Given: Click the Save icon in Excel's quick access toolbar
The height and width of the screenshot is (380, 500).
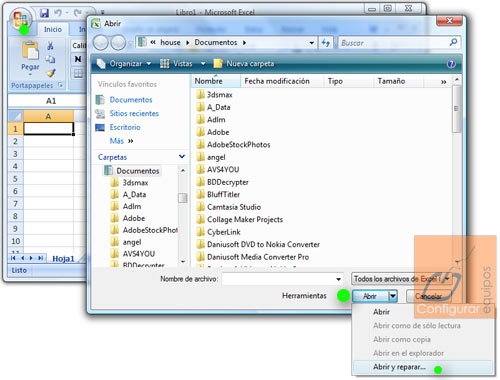Looking at the screenshot, I should coord(44,13).
